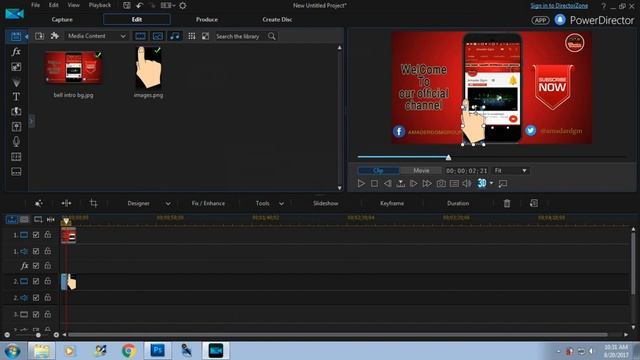Screen dimensions: 640x360
Task: Open the Subtitle Room icon
Action: tap(16, 172)
